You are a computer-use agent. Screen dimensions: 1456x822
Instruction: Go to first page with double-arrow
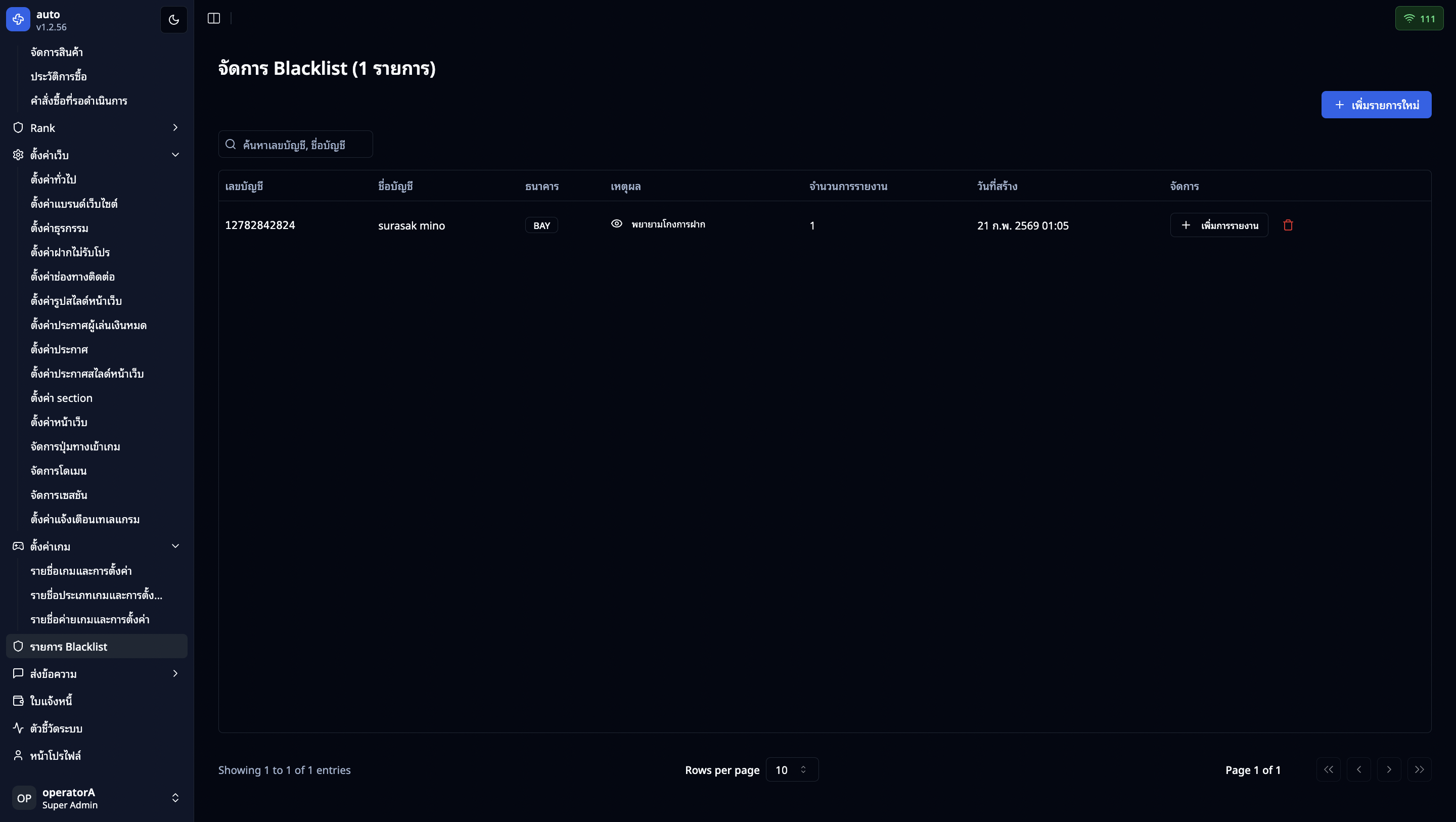click(1328, 769)
